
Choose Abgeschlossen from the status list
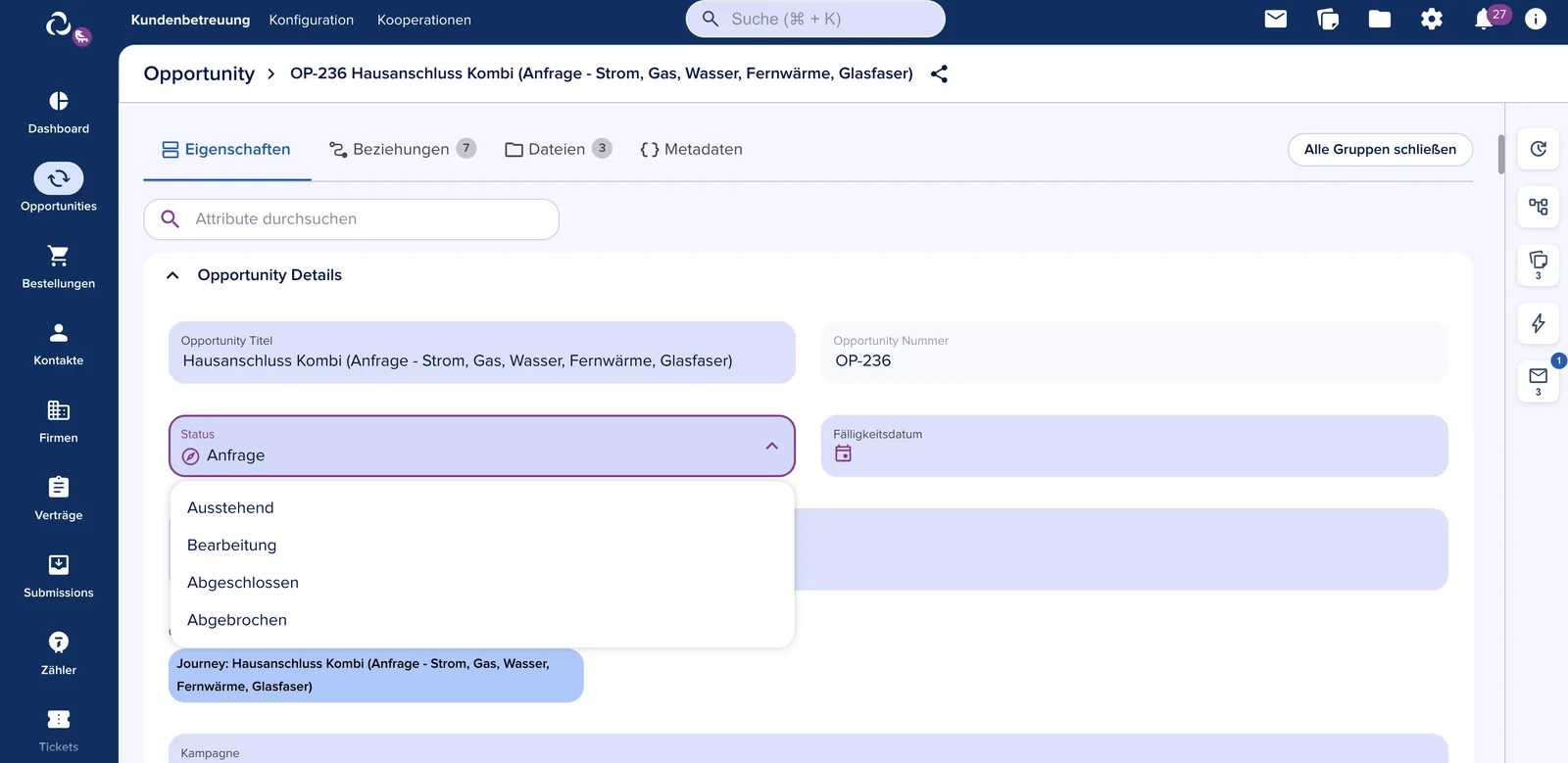click(481, 583)
